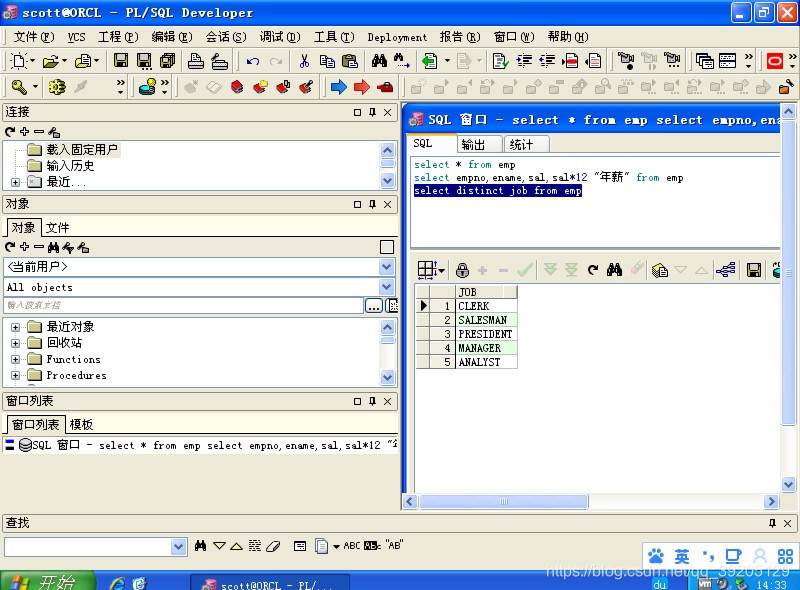Screen dimensions: 800x590
Task: Open the dropdown arrow beside Open folder icon
Action: pos(64,61)
